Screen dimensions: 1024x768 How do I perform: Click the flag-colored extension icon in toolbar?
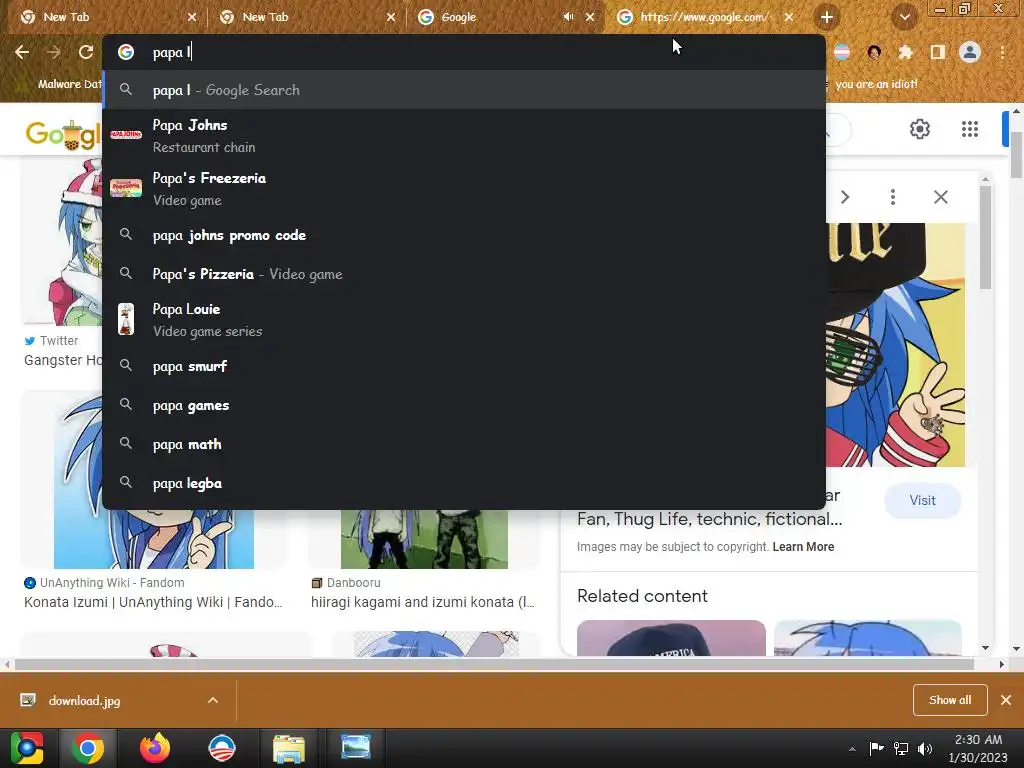(842, 52)
